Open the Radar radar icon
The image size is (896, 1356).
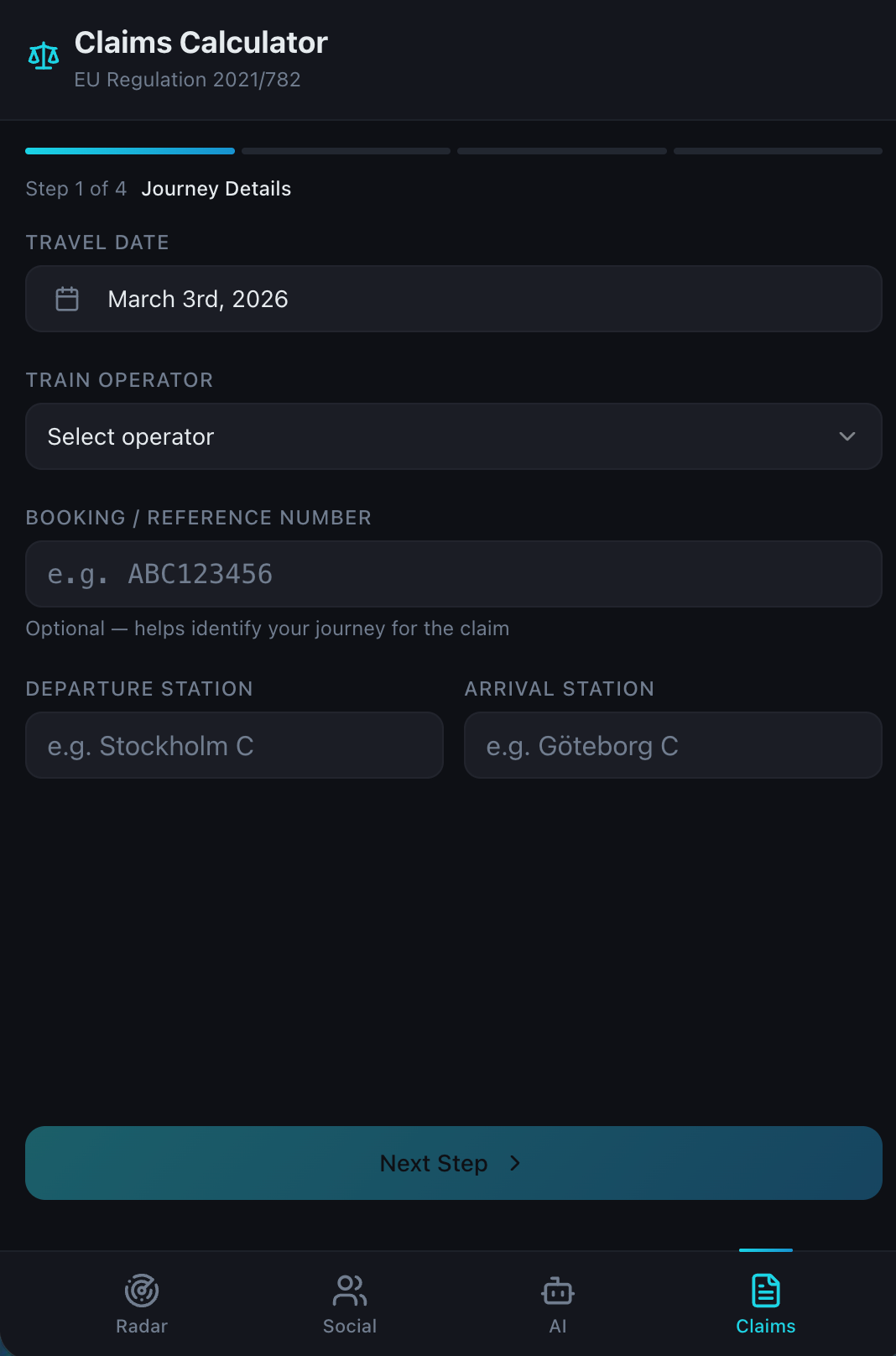pos(142,1291)
